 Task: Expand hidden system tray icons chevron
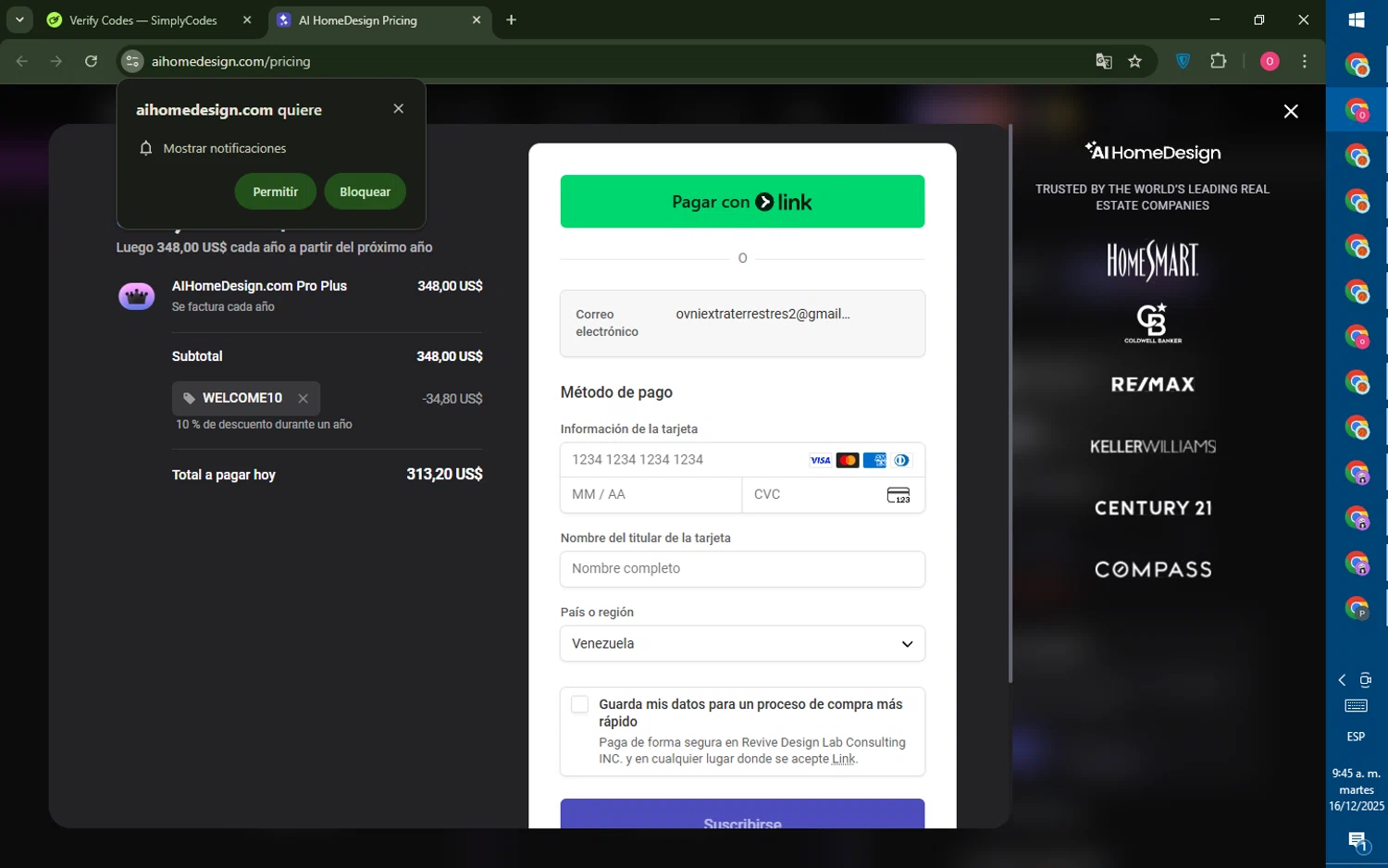(1342, 680)
